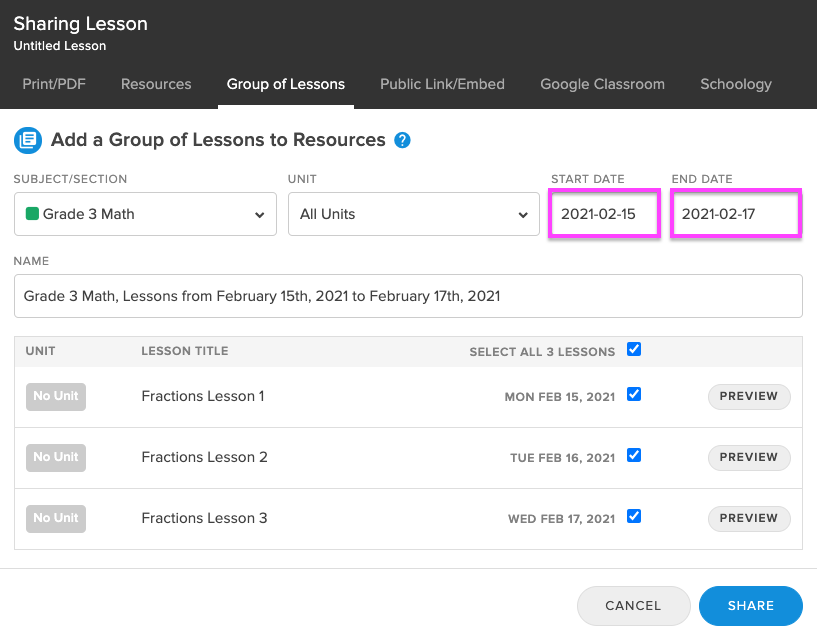Click the Start Date field
The height and width of the screenshot is (641, 817).
click(604, 214)
